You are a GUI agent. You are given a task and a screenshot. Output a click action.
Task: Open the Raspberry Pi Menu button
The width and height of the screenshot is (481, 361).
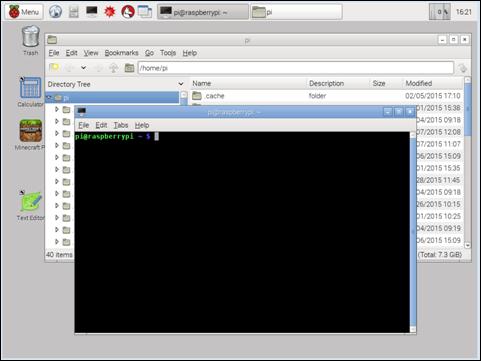click(x=24, y=12)
